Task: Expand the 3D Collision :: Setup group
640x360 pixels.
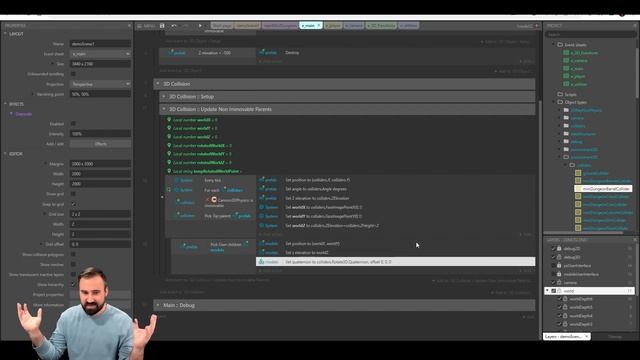Action: click(x=164, y=97)
